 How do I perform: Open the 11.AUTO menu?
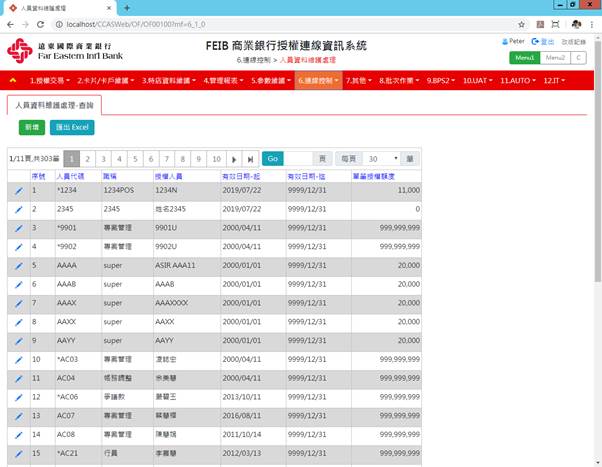click(x=518, y=81)
